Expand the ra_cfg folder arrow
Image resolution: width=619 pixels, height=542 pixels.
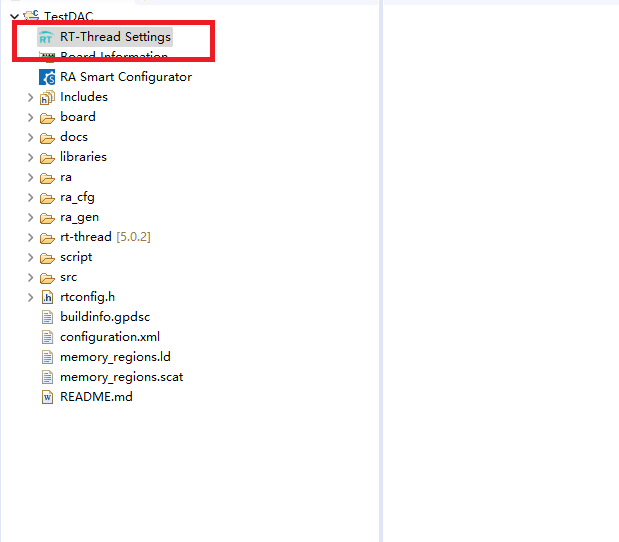(30, 197)
